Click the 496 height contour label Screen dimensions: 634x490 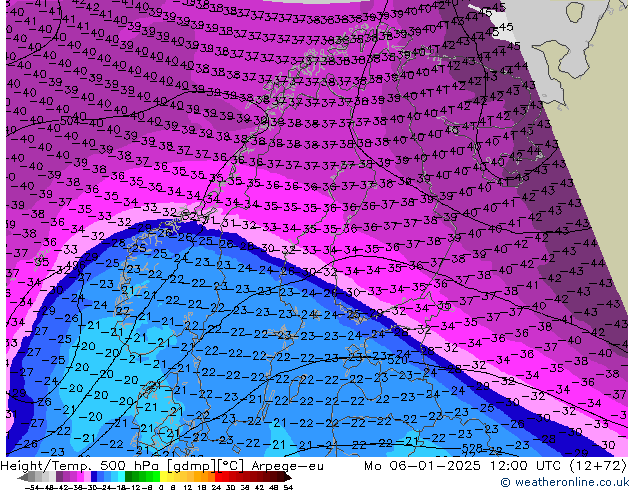click(75, 265)
